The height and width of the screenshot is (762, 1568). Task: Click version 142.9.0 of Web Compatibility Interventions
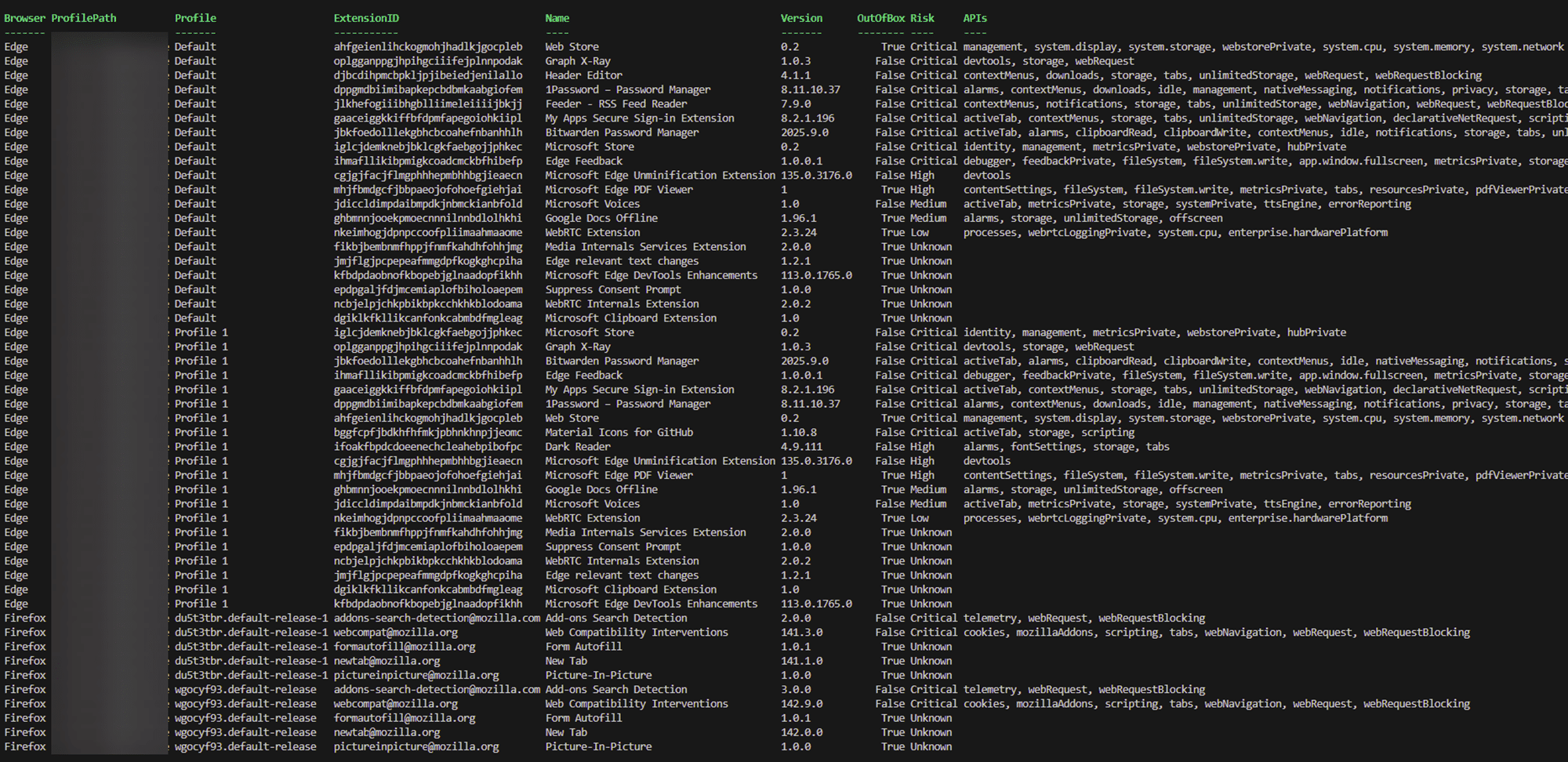pyautogui.click(x=801, y=704)
